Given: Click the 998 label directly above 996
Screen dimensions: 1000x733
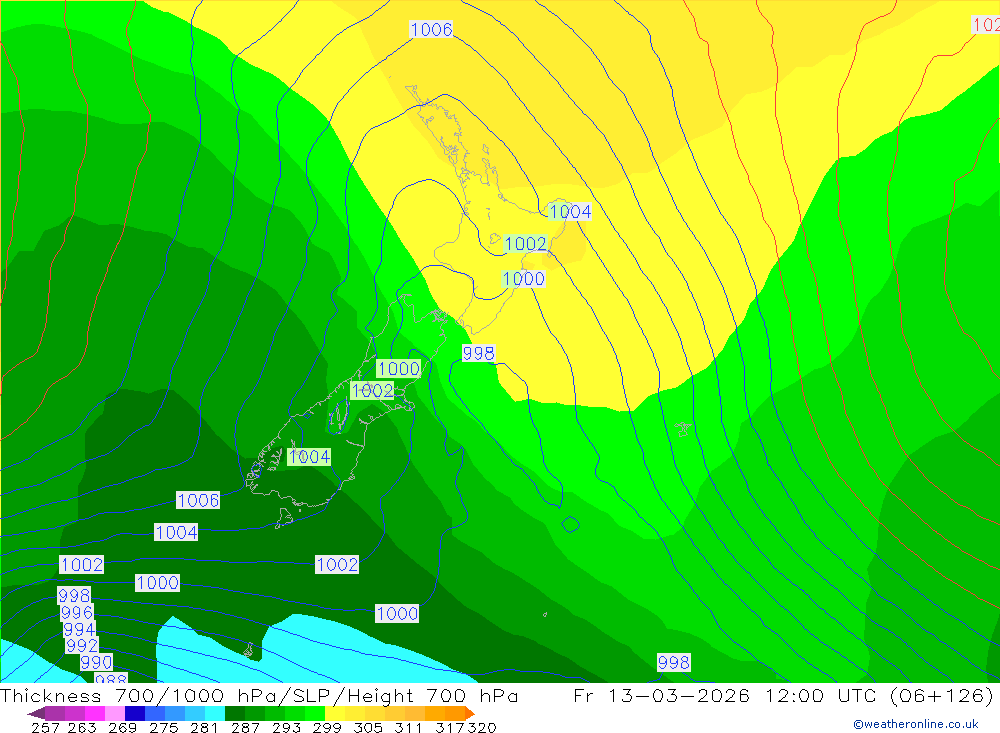Looking at the screenshot, I should [74, 596].
